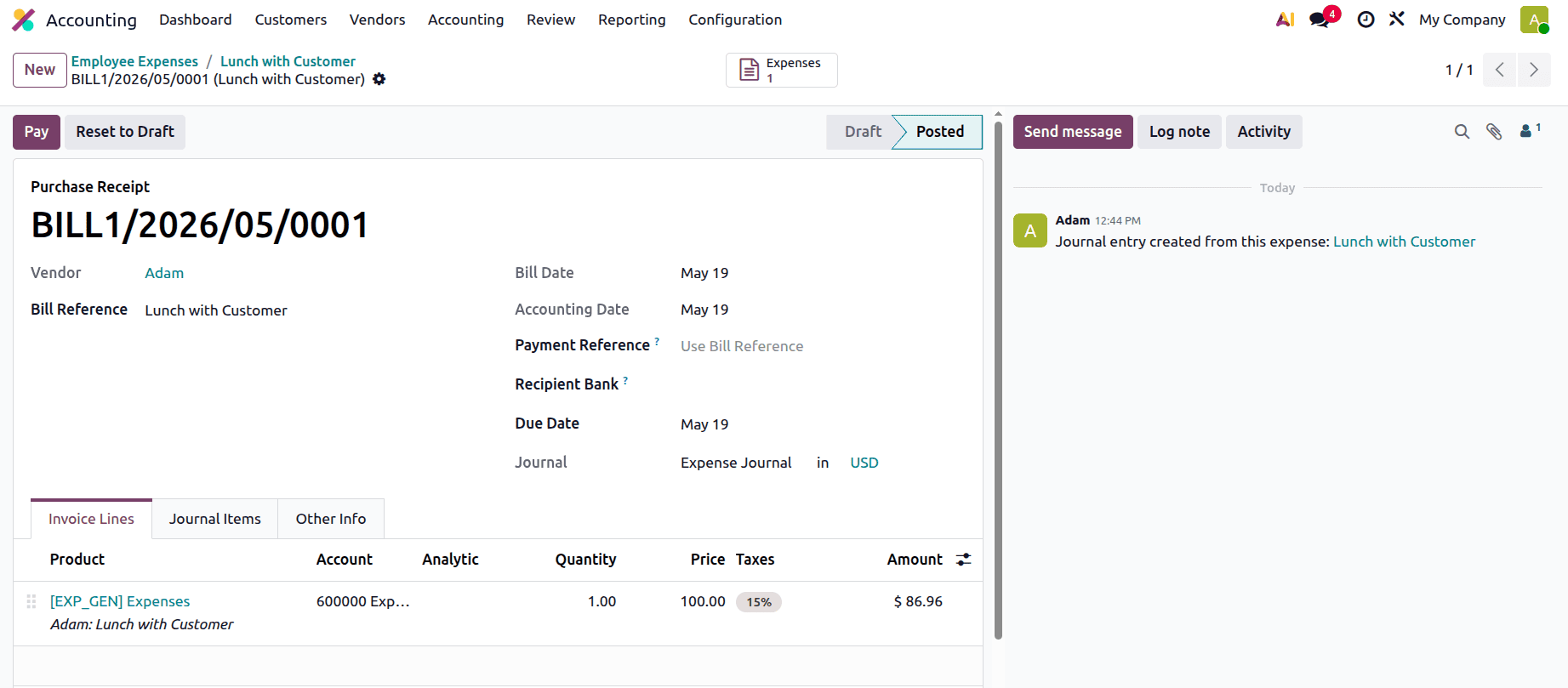Click the Pay button

pos(37,132)
